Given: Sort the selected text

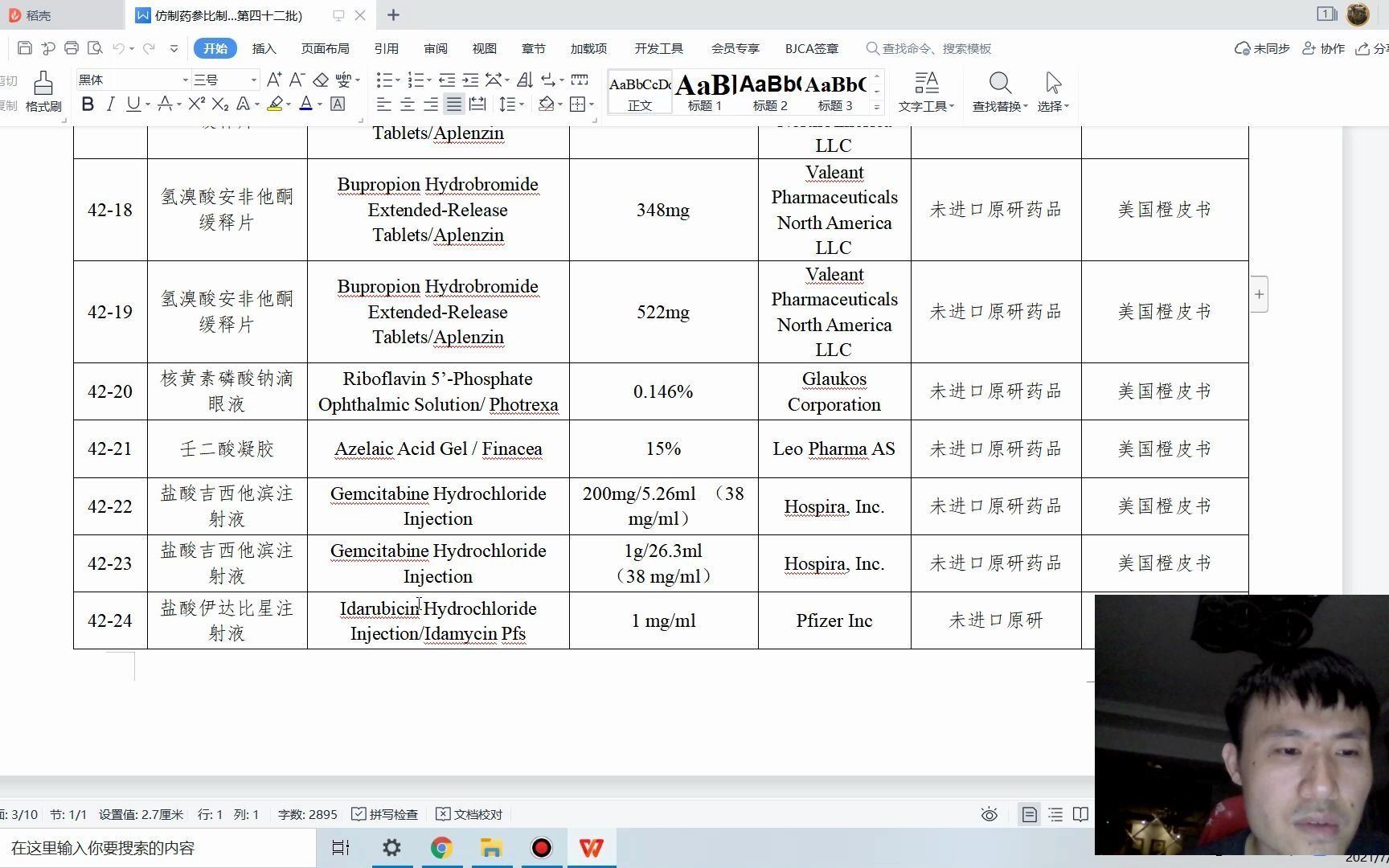Looking at the screenshot, I should [x=525, y=80].
